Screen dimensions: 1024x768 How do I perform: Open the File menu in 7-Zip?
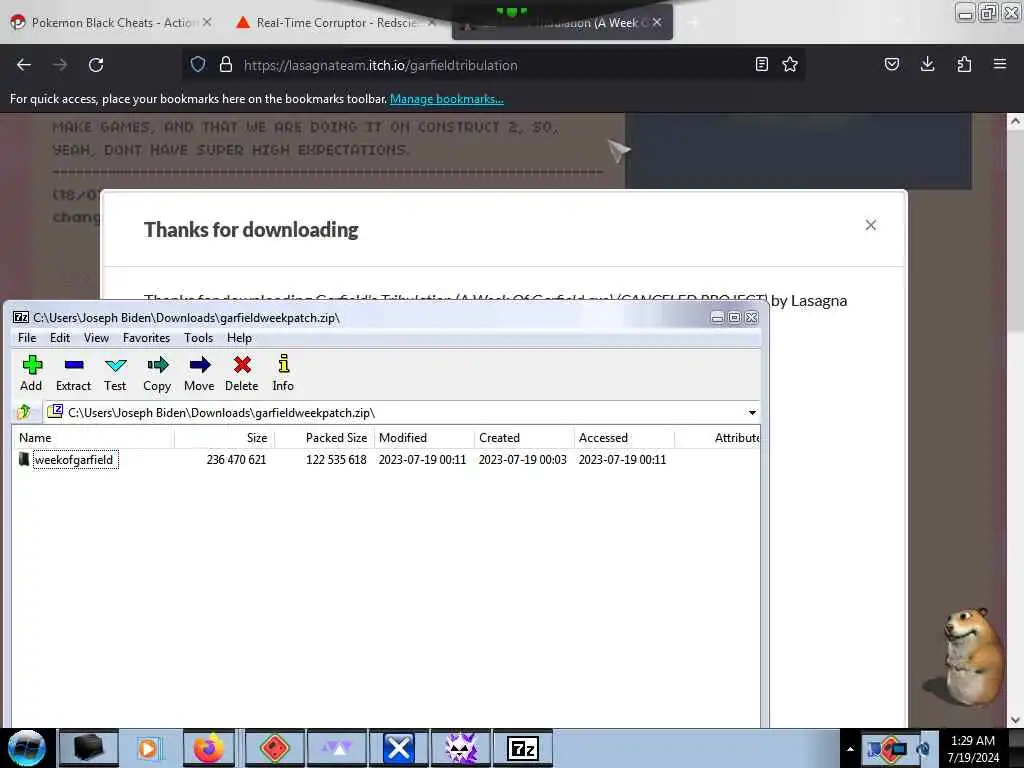27,338
